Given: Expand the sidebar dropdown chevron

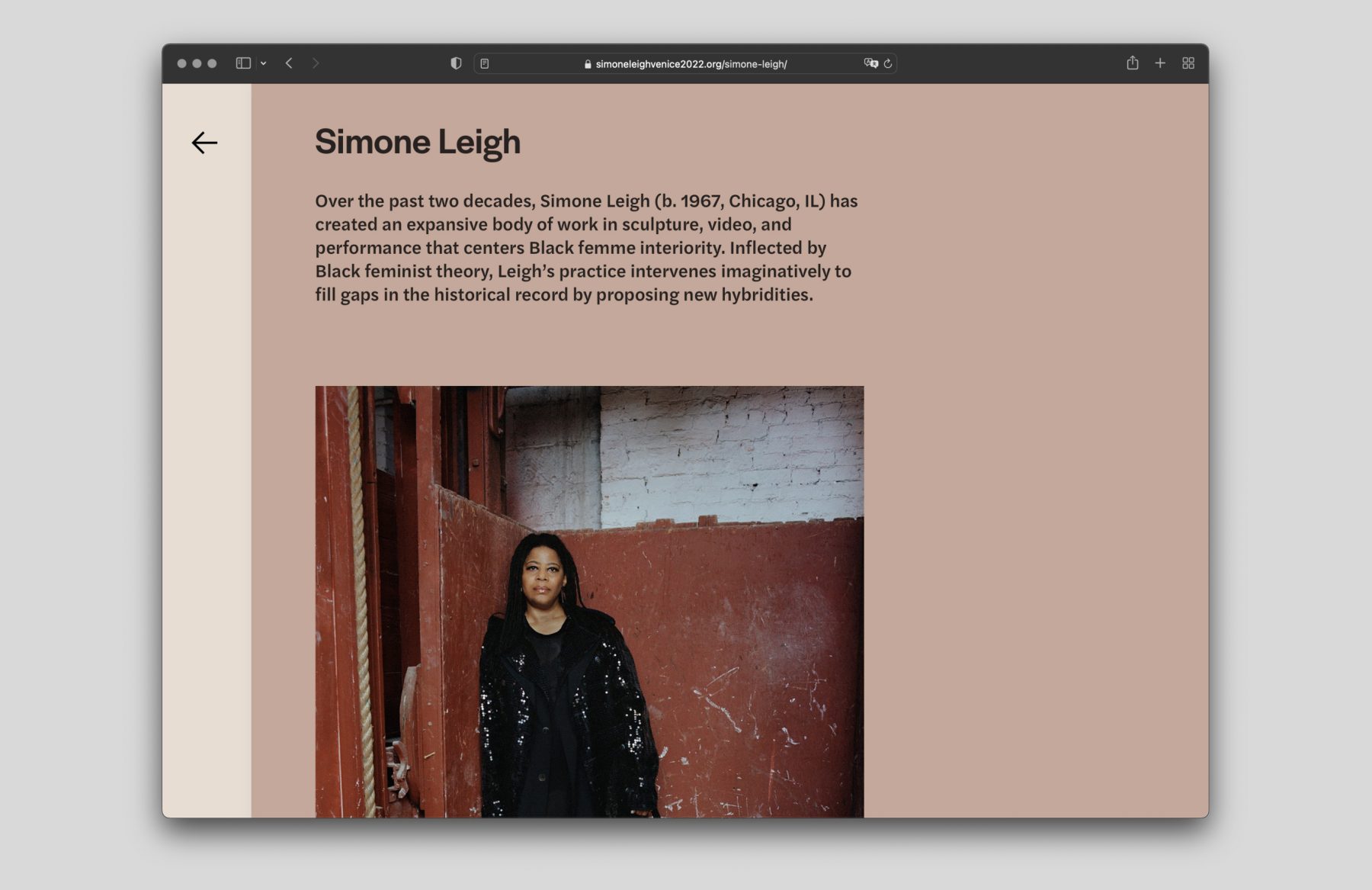Looking at the screenshot, I should (264, 63).
